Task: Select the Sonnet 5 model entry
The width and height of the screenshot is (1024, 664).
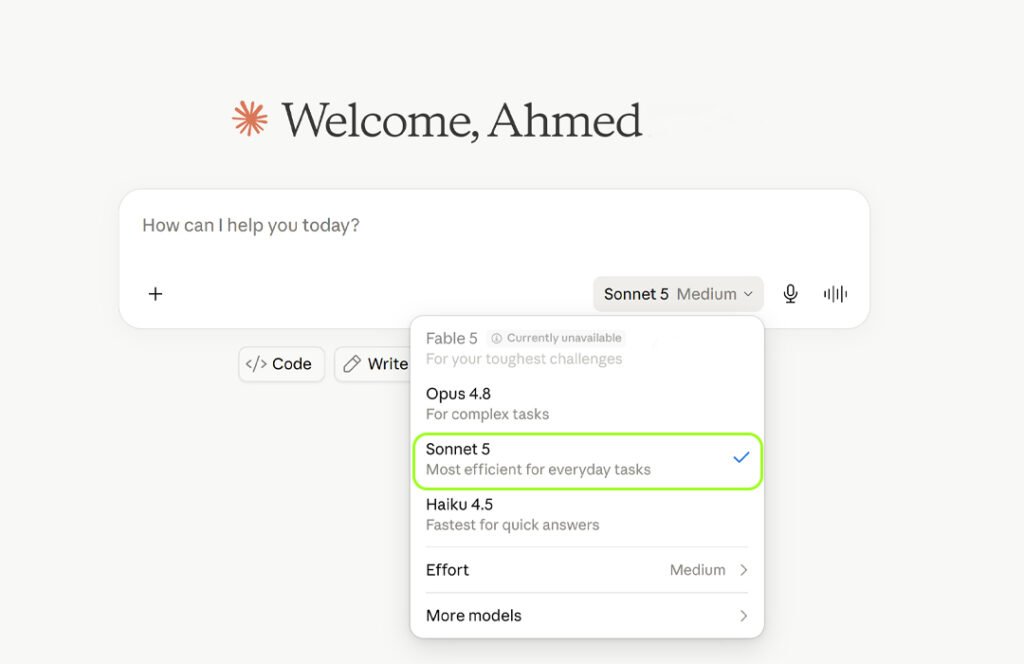Action: tap(586, 460)
